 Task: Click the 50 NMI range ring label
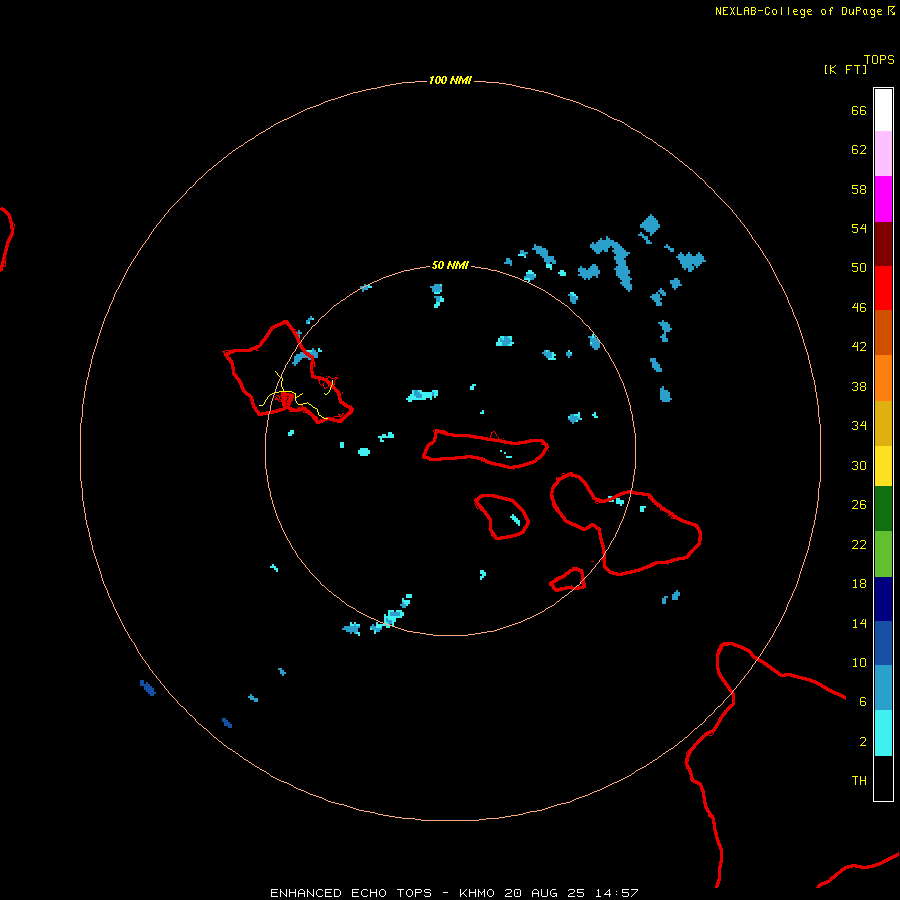tap(450, 265)
